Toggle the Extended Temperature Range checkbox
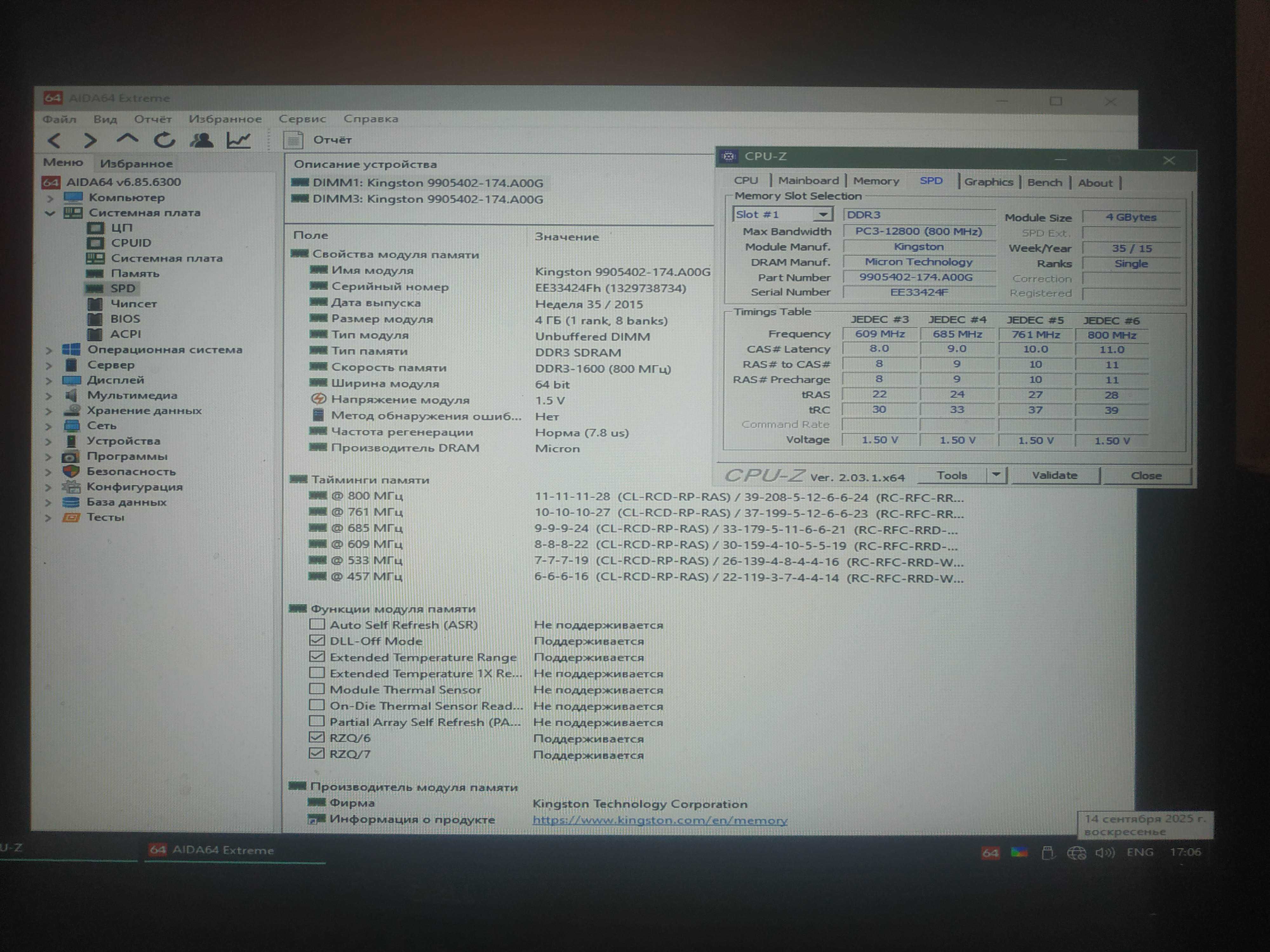 317,656
